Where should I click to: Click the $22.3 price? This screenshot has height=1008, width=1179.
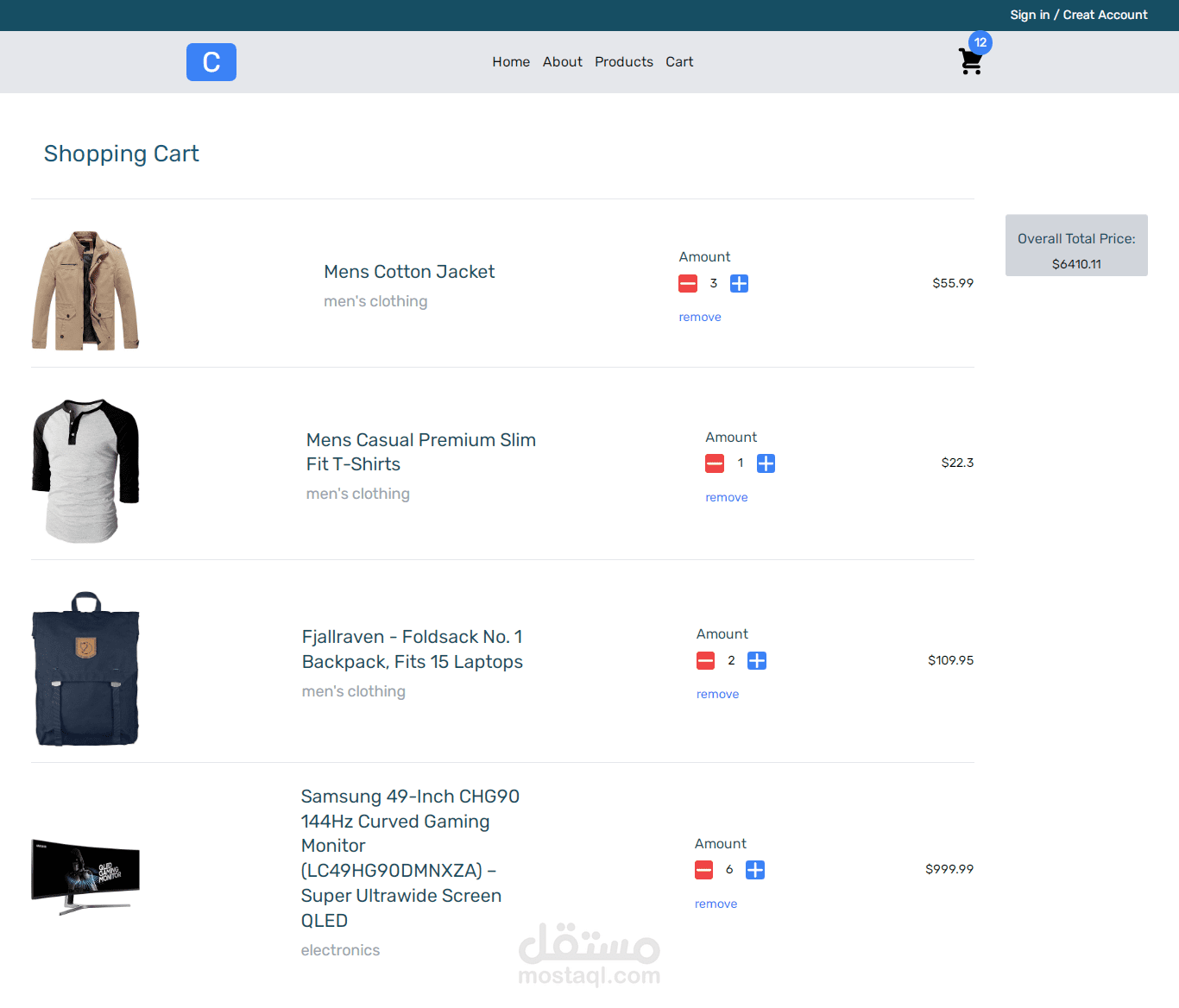(957, 463)
